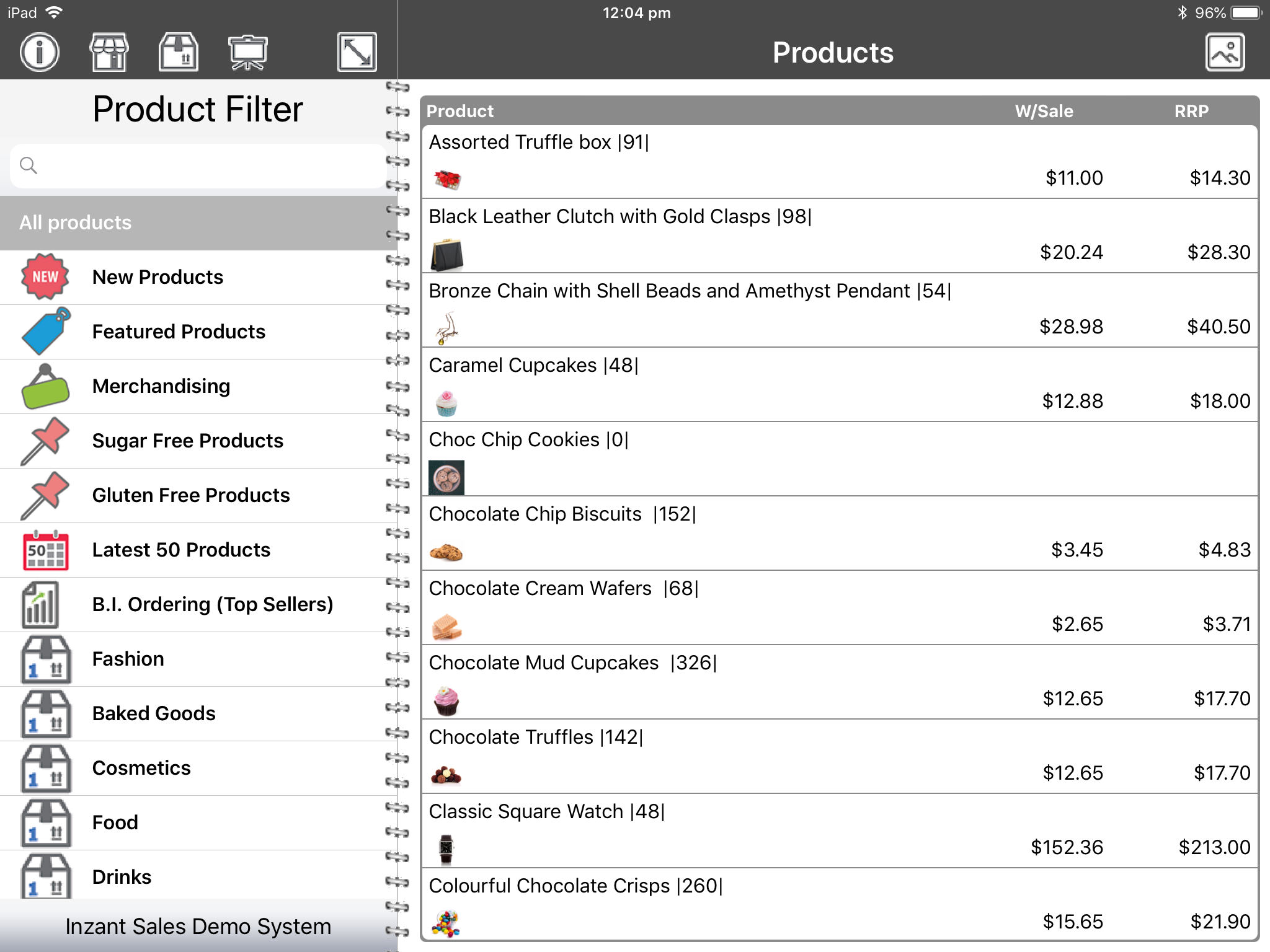The height and width of the screenshot is (952, 1270).
Task: Tap the info icon in toolbar
Action: tap(40, 52)
